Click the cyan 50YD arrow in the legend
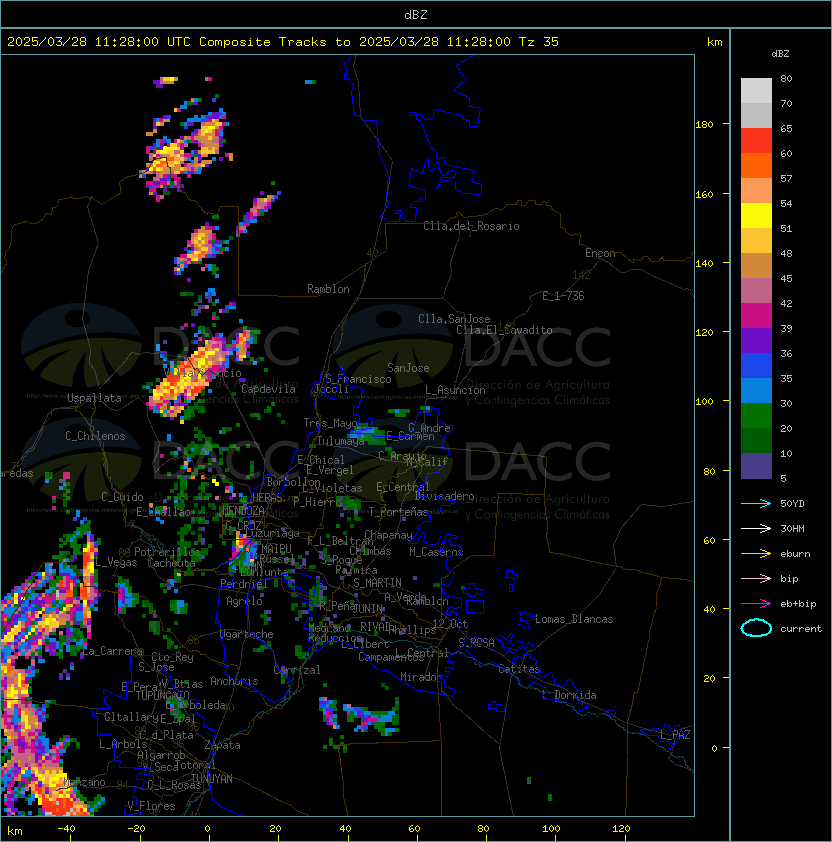Viewport: 832px width, 842px height. [x=756, y=503]
